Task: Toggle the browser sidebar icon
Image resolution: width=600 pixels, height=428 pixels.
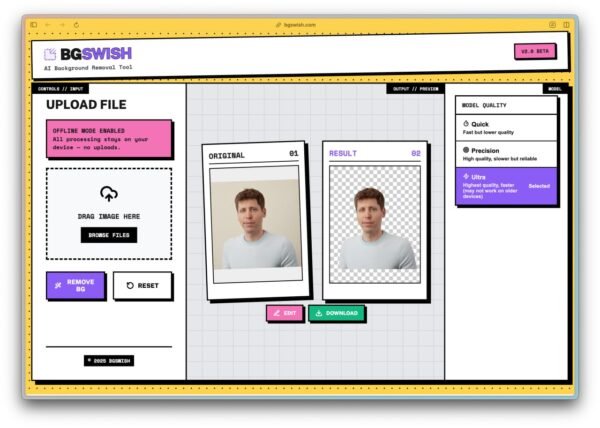Action: [34, 25]
